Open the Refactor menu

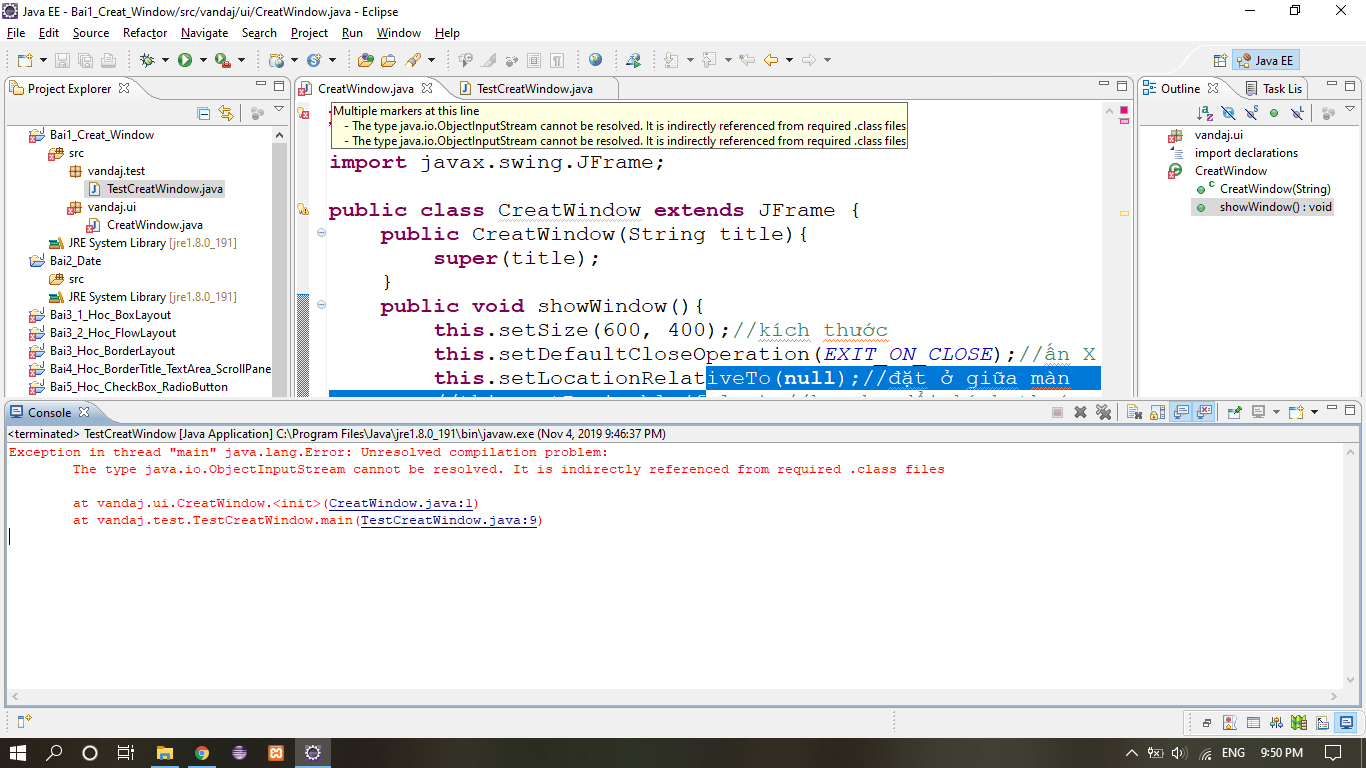[145, 33]
